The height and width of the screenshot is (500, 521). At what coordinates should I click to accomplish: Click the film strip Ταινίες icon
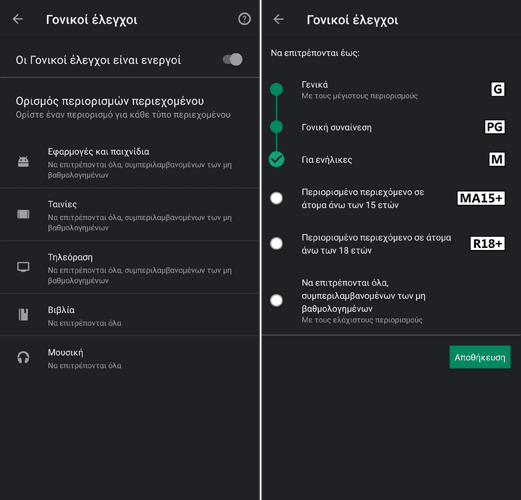[23, 214]
